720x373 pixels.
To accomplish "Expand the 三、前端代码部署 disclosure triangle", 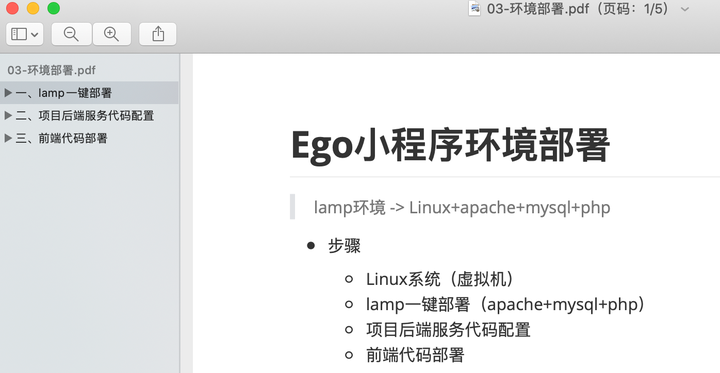I will pos(8,138).
